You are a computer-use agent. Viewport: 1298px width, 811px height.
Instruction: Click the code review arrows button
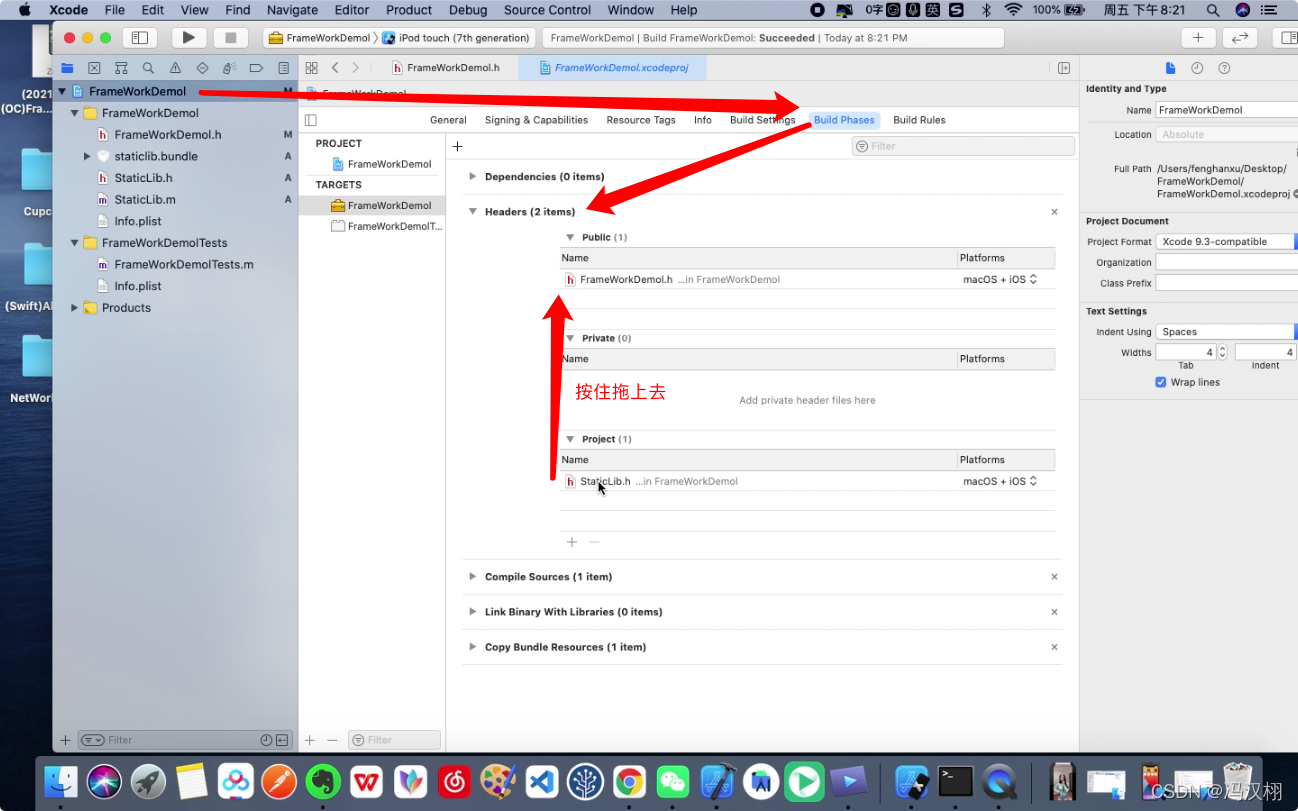[x=1240, y=38]
